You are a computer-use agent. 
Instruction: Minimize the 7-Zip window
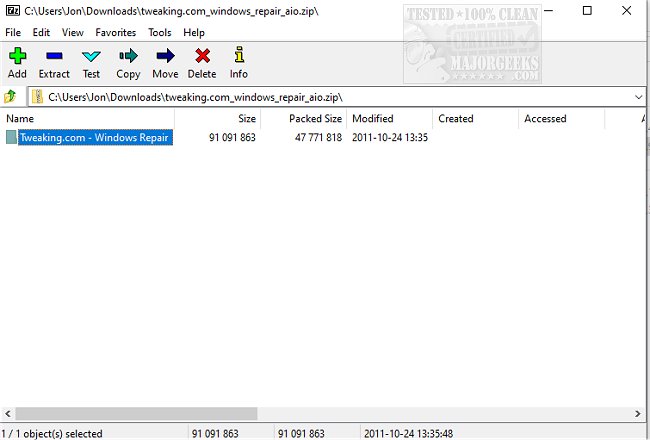548,10
